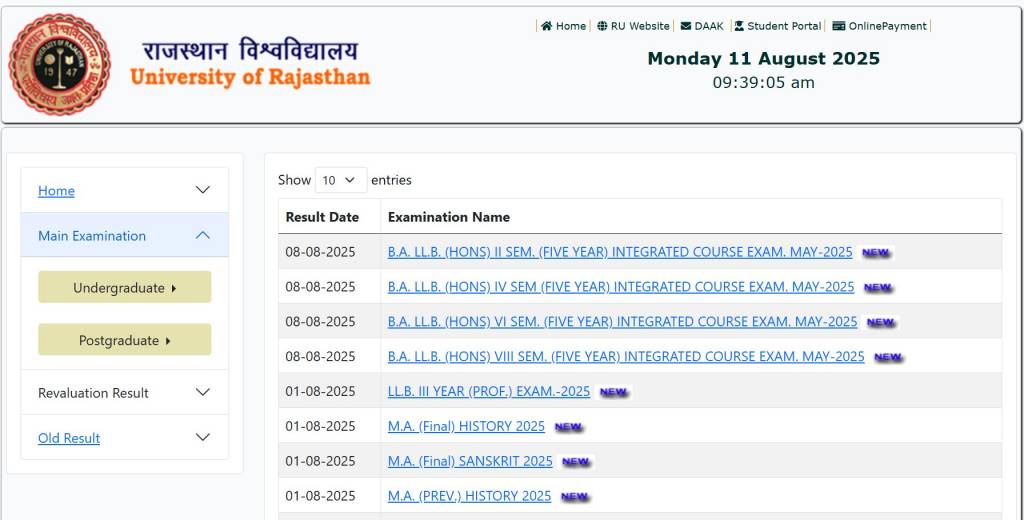The image size is (1024, 520).
Task: Click NEW badge beside LL.B. III YEAR exam
Action: click(613, 392)
